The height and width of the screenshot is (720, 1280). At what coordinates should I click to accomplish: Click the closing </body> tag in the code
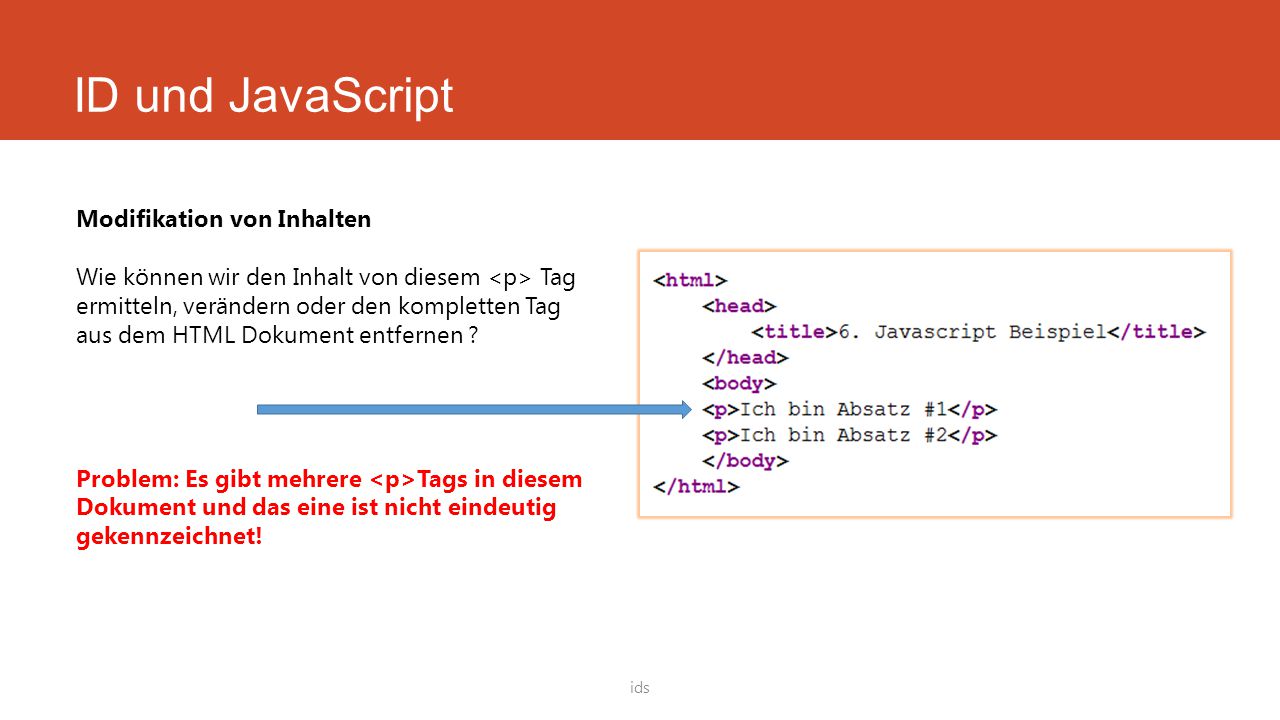[x=745, y=461]
